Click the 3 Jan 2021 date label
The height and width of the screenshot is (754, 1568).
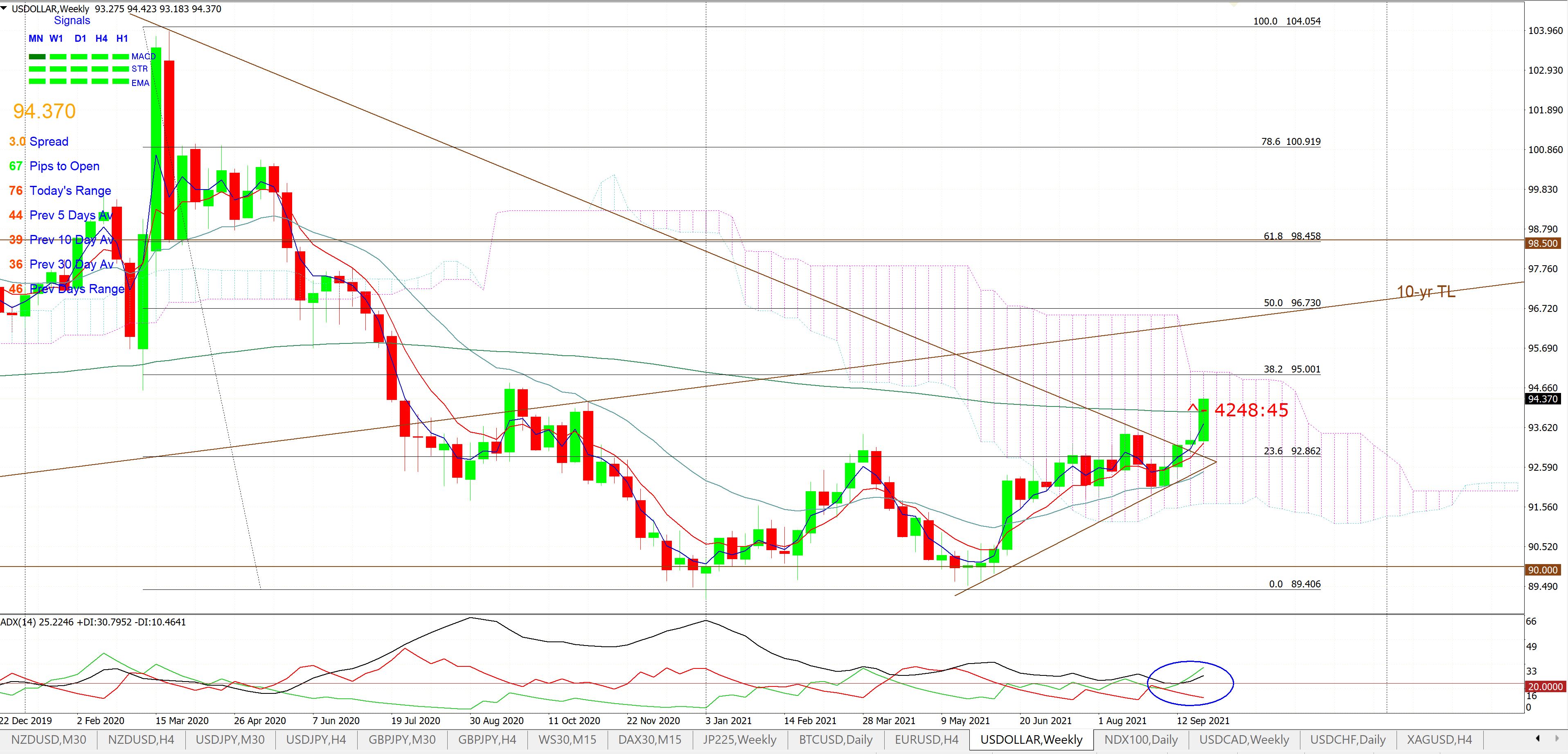(729, 720)
